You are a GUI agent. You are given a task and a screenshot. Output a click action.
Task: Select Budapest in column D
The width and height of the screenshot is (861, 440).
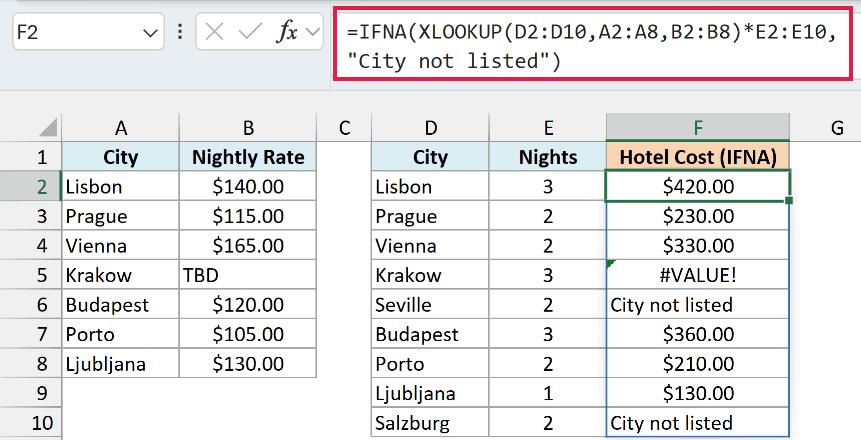(430, 334)
